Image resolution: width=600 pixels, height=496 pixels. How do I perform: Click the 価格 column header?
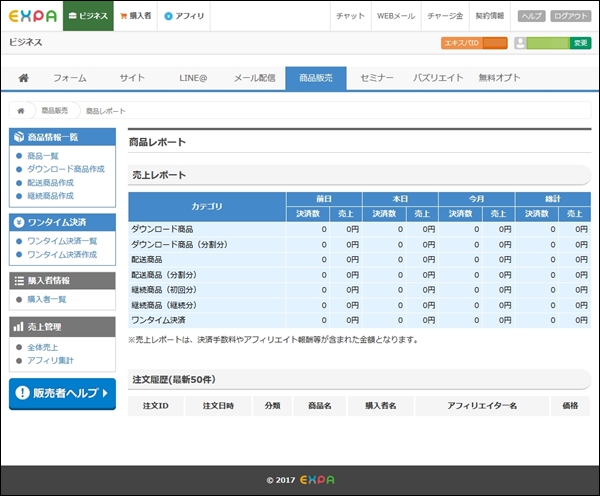pyautogui.click(x=570, y=406)
